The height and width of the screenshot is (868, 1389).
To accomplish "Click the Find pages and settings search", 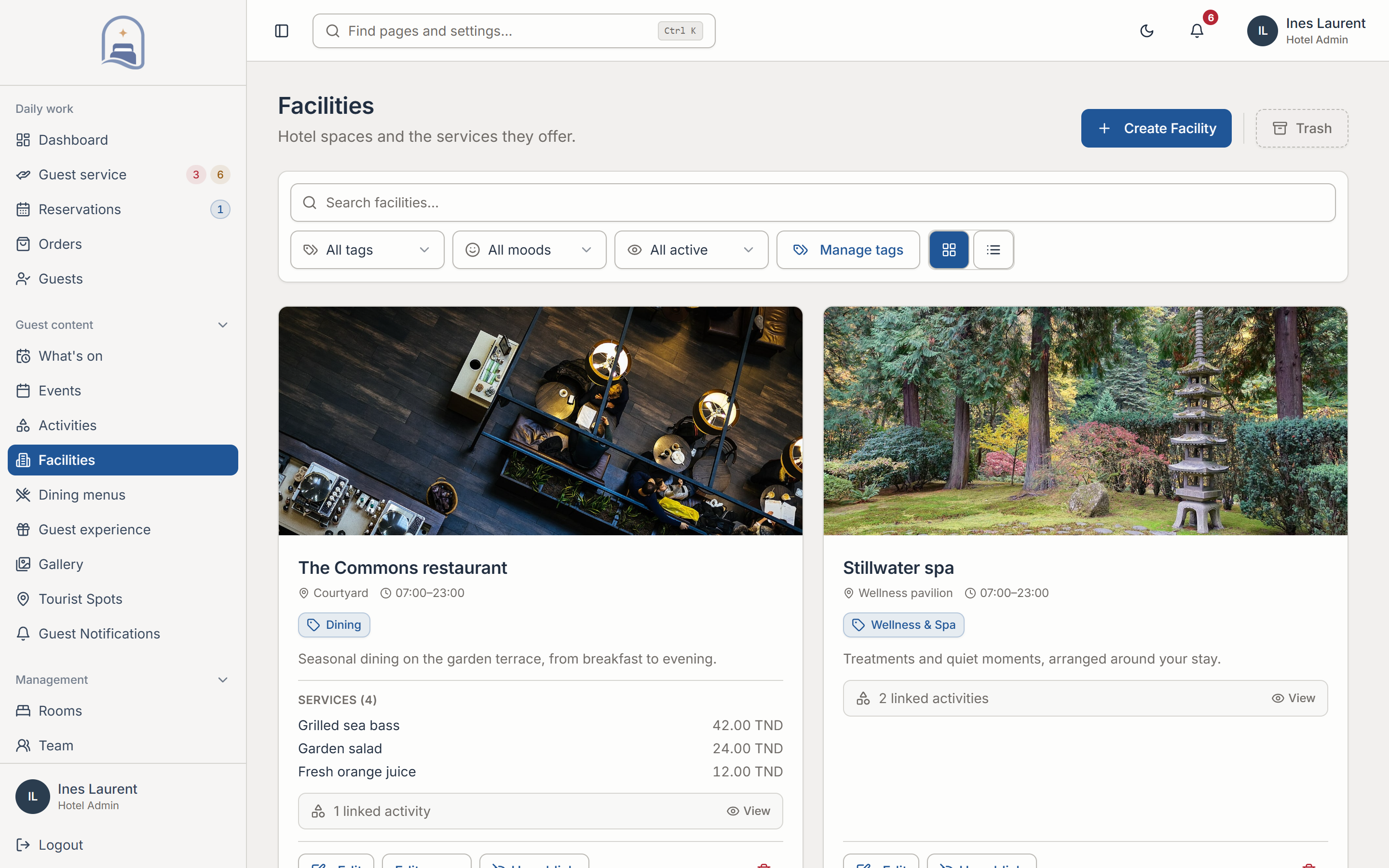I will click(x=514, y=31).
